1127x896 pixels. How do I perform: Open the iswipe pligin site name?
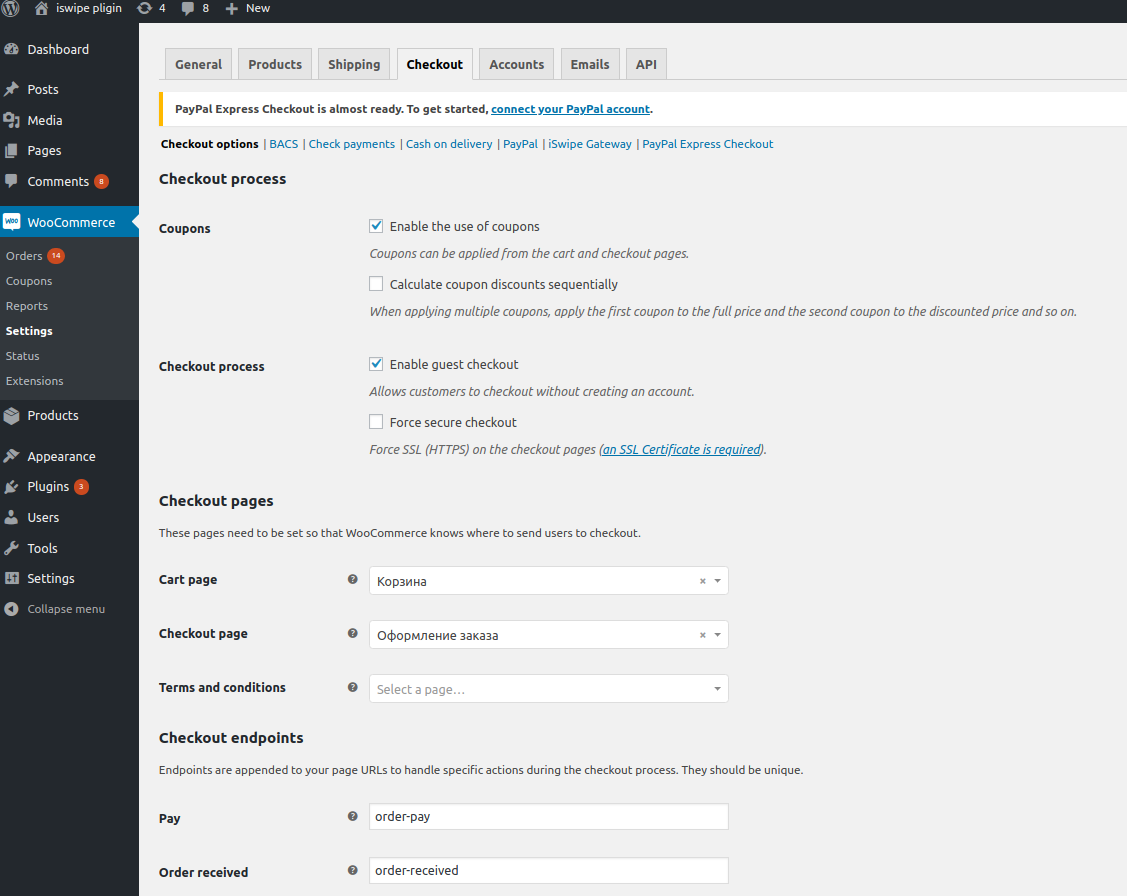click(x=89, y=8)
